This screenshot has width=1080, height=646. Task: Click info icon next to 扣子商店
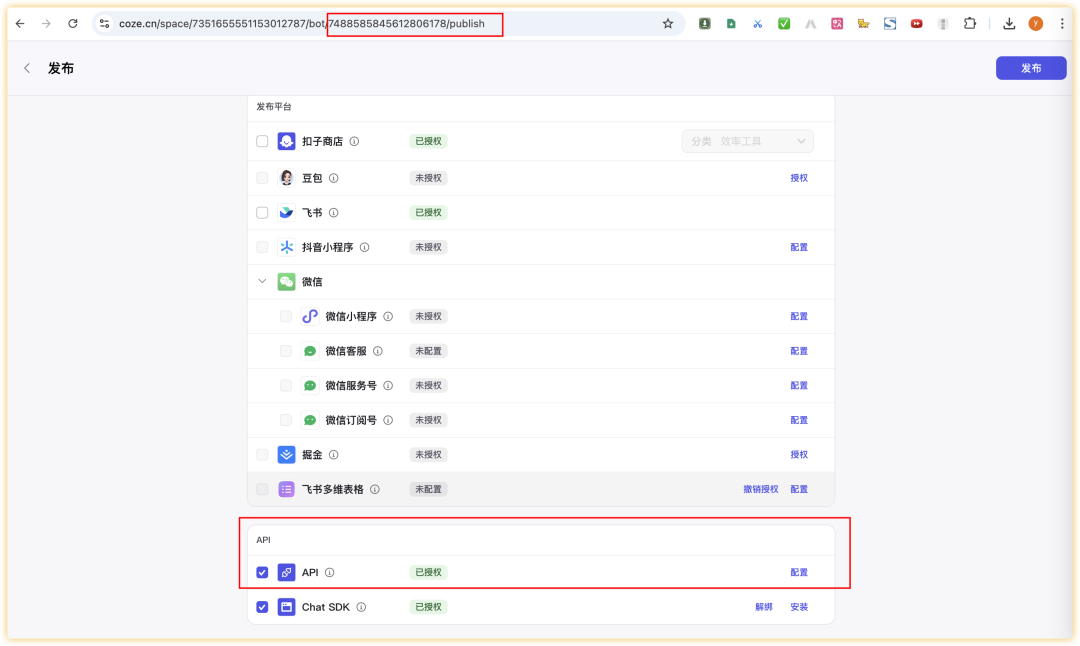(354, 141)
